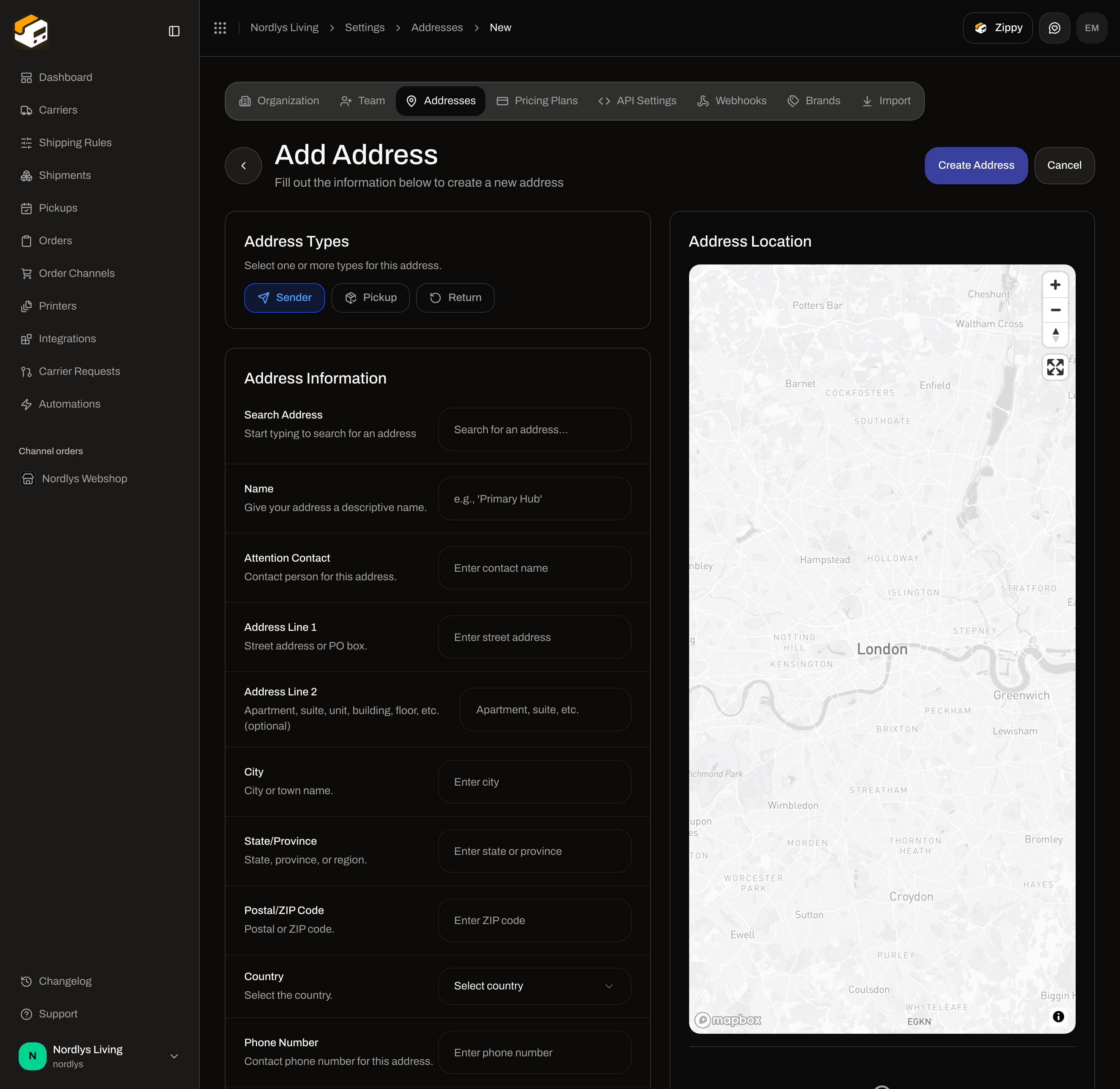This screenshot has height=1089, width=1120.
Task: Switch to the Webhooks tab
Action: coord(731,101)
